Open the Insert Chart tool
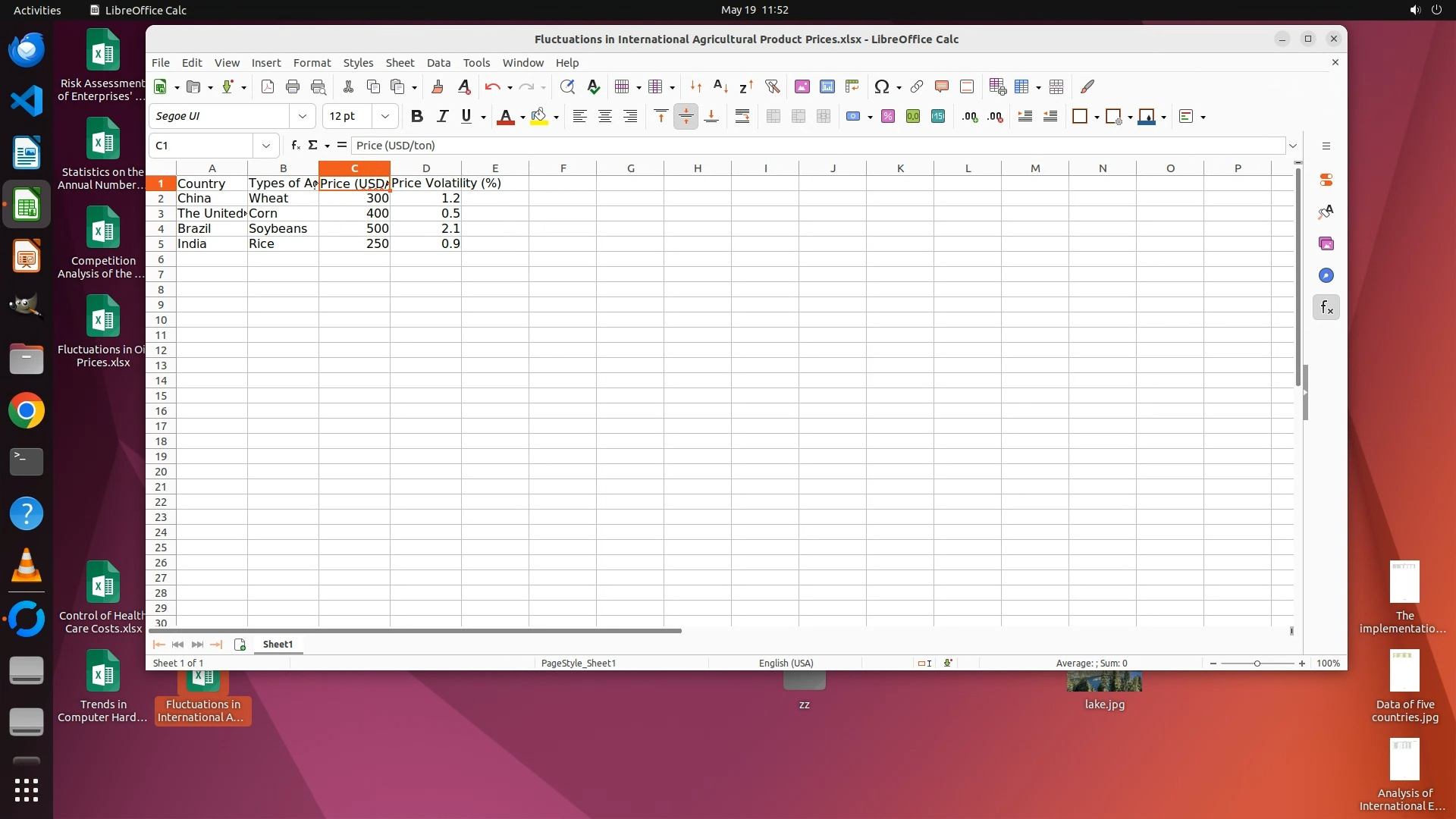 827,86
